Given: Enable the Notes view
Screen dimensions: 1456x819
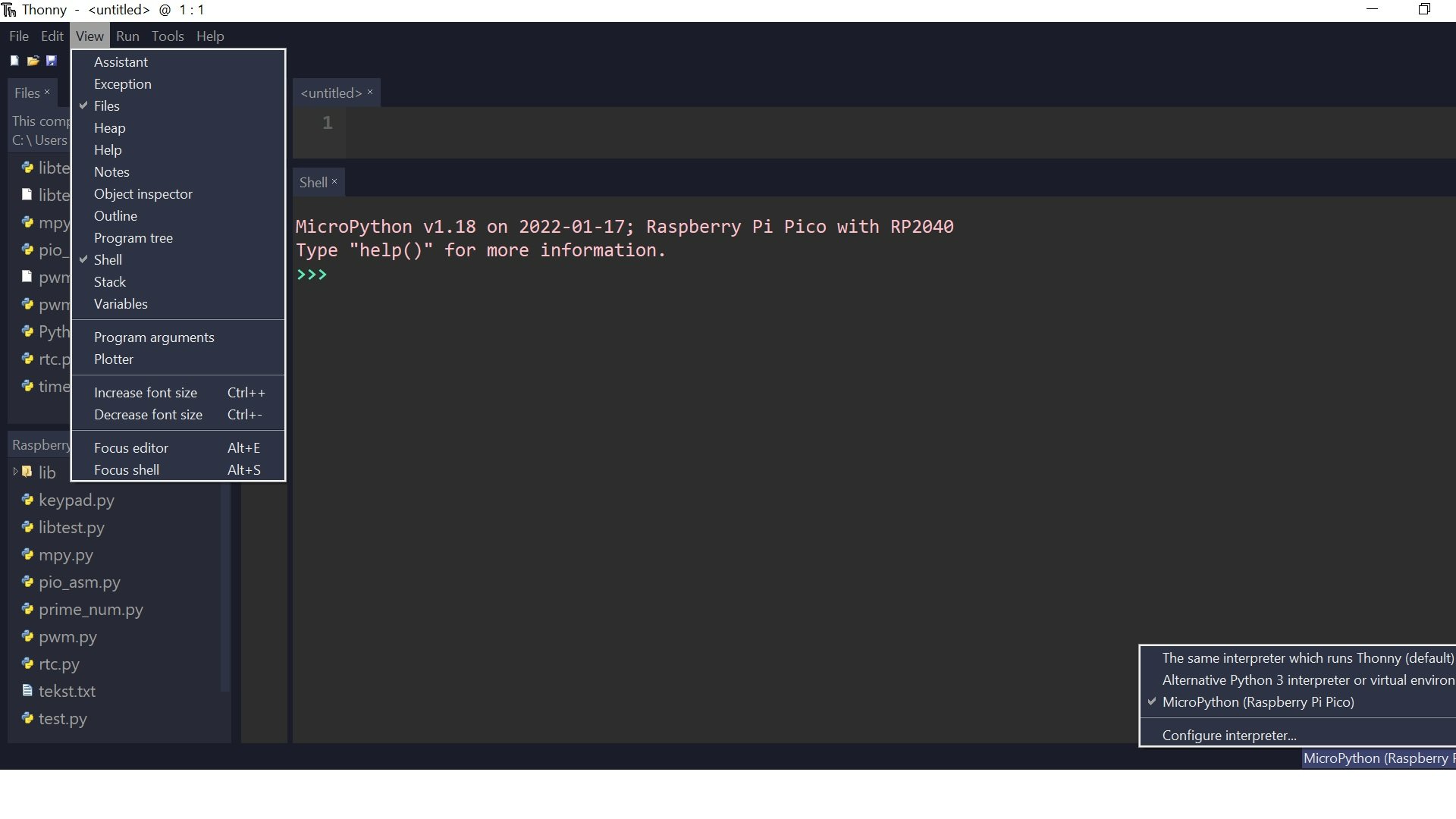Looking at the screenshot, I should click(178, 172).
